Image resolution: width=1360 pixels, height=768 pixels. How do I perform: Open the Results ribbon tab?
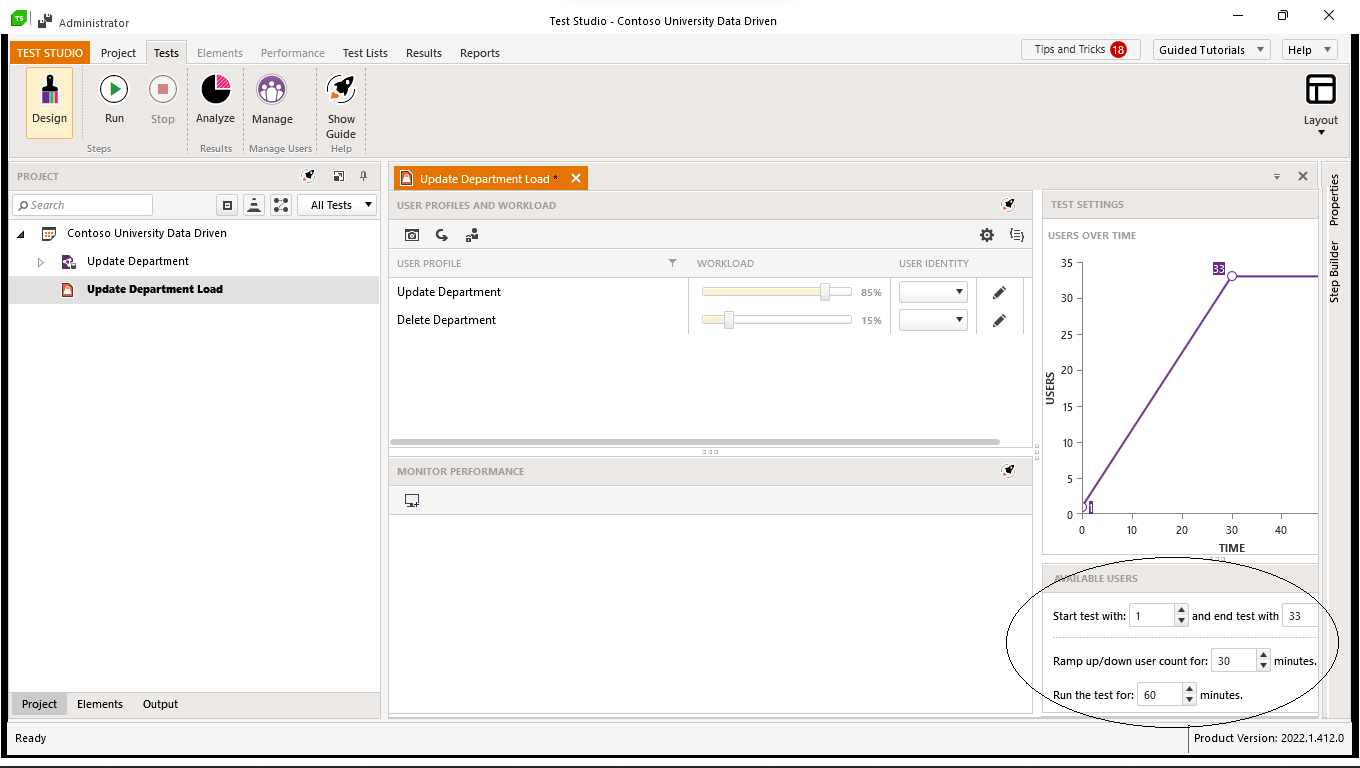[424, 53]
